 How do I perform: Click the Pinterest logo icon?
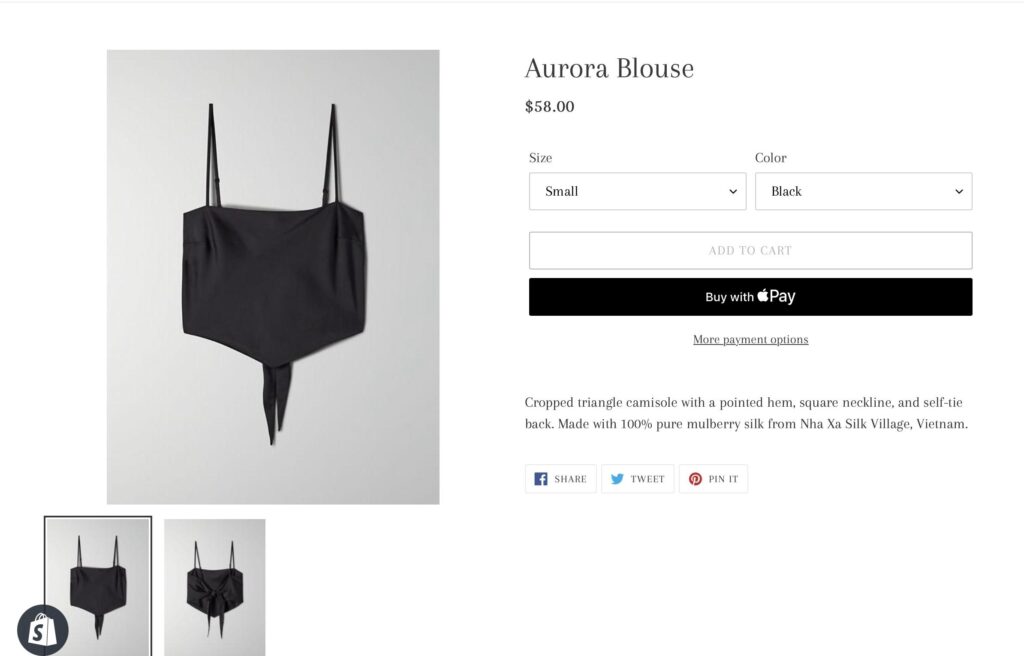coord(695,479)
